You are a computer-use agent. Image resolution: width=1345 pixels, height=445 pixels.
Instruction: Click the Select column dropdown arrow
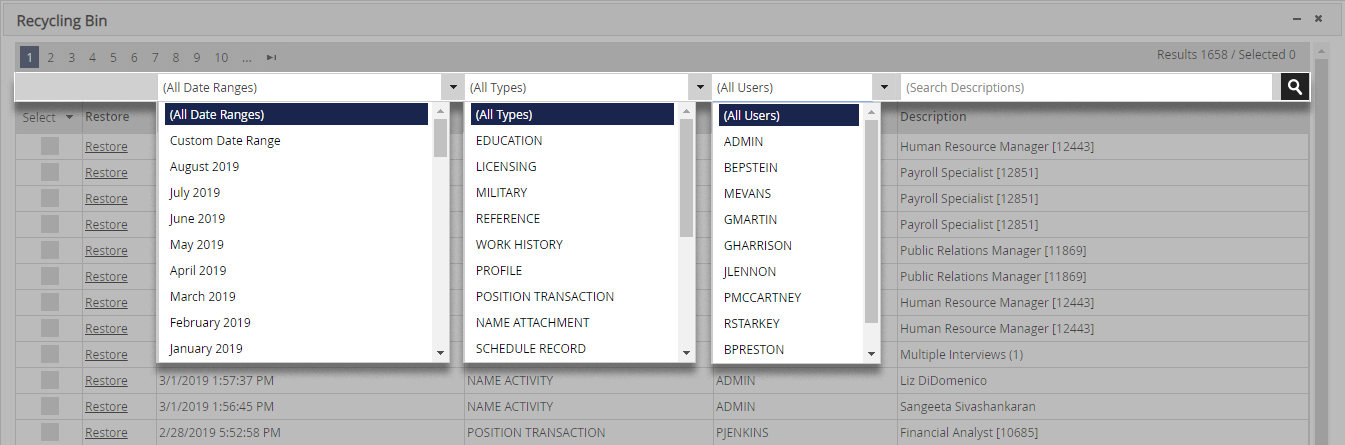point(69,117)
